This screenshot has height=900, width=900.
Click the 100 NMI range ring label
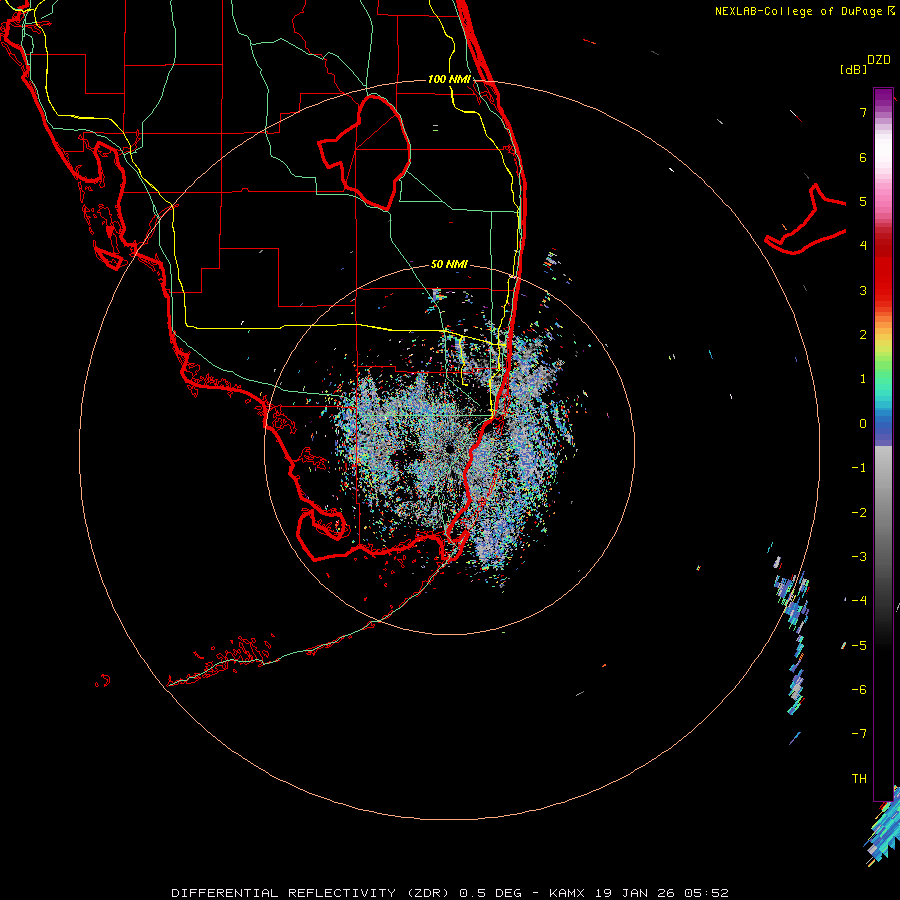click(449, 79)
